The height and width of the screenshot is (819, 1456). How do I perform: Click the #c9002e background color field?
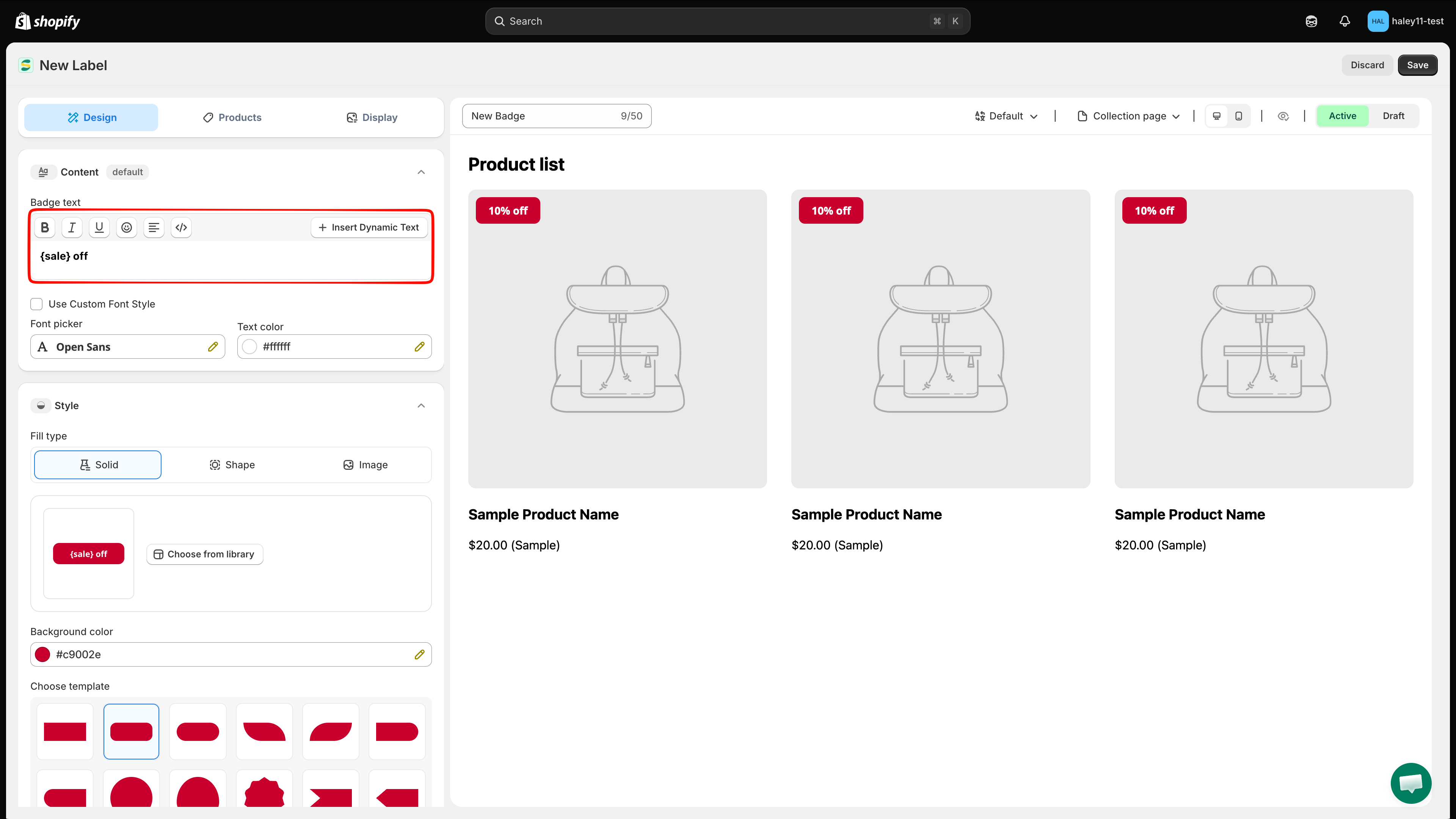(x=231, y=654)
